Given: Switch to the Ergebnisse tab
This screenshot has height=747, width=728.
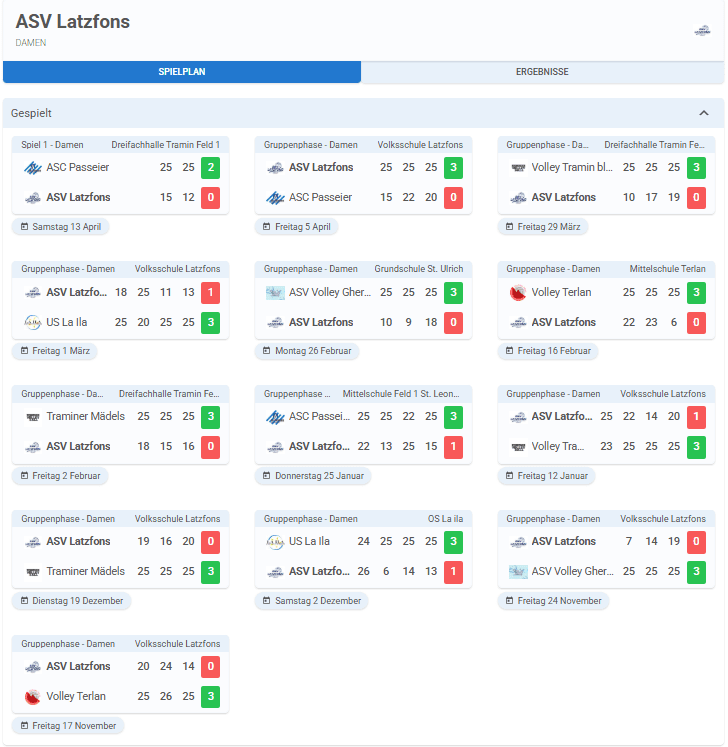Looking at the screenshot, I should (542, 72).
